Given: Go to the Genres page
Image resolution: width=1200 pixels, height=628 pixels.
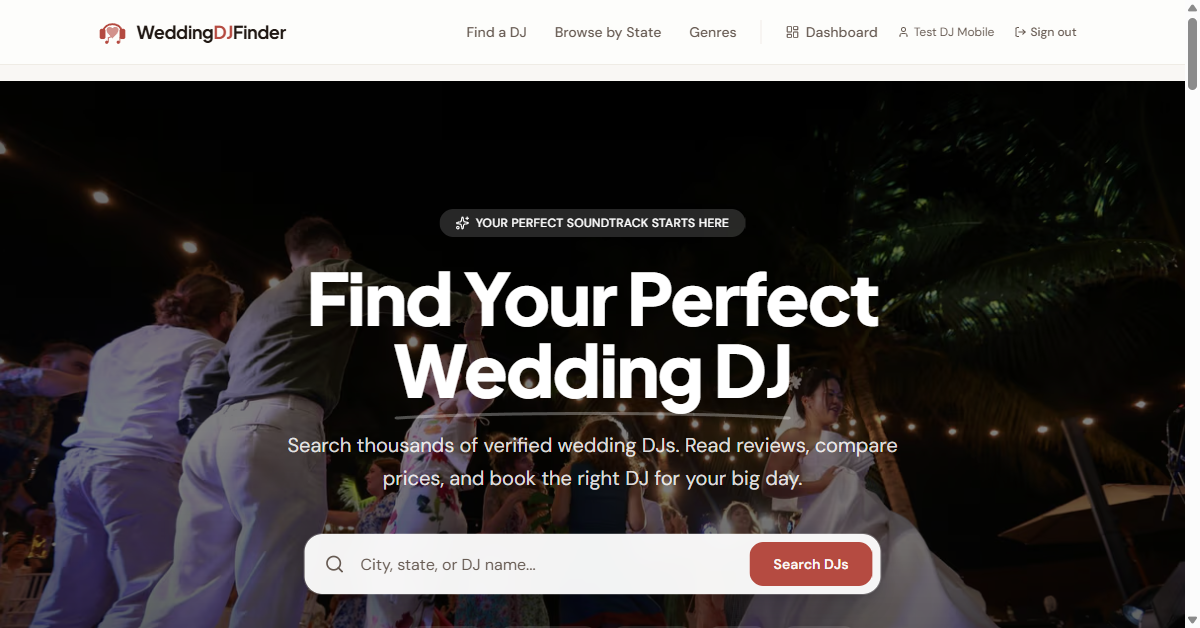Looking at the screenshot, I should click(x=713, y=32).
